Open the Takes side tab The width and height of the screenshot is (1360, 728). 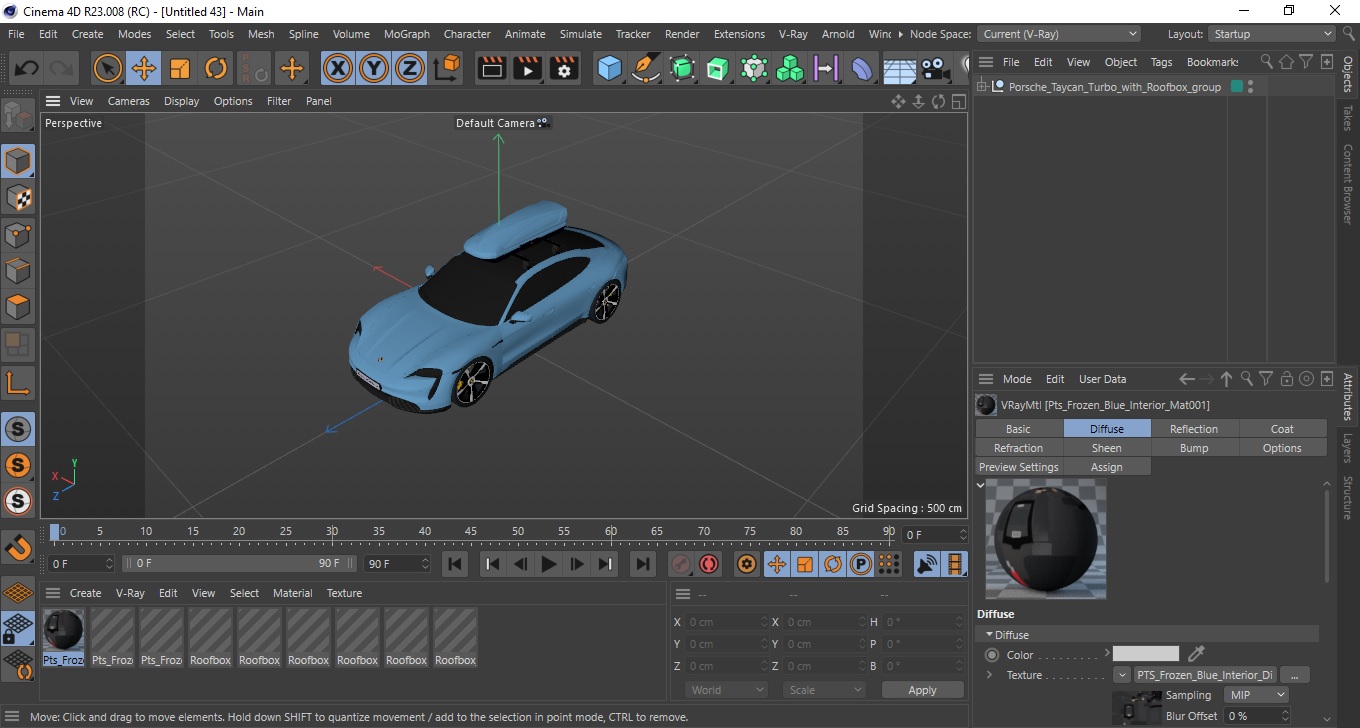(x=1348, y=118)
